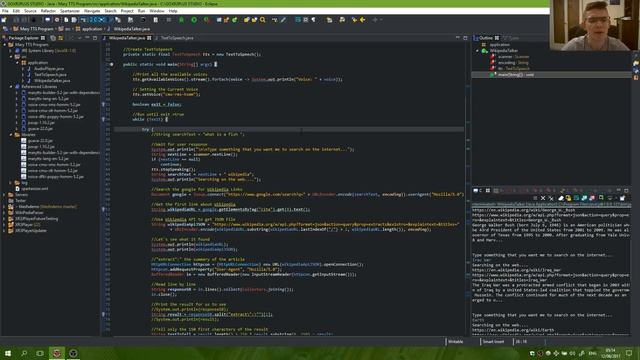Click taskbar search magnifier icon
The image size is (640, 360).
[24, 353]
